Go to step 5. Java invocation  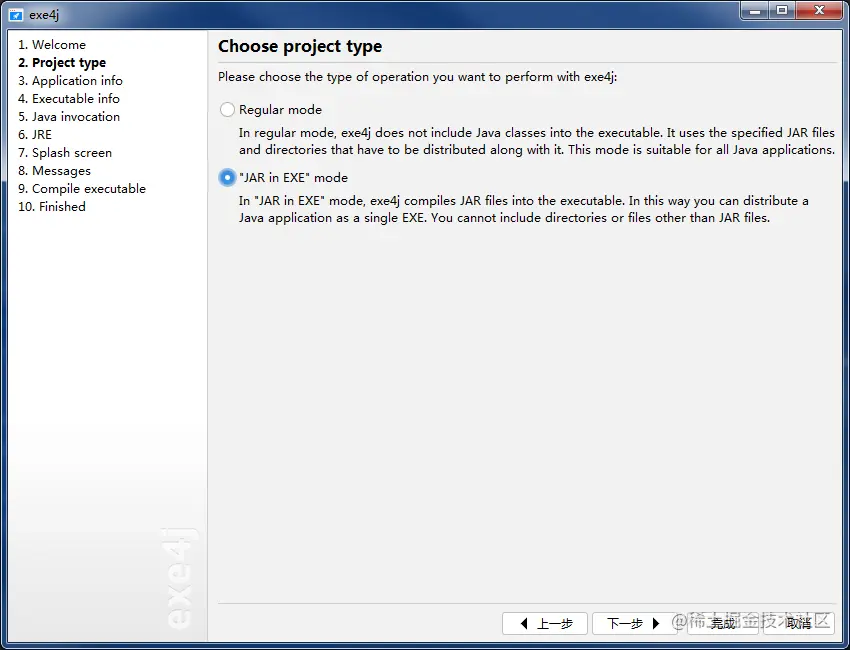69,116
